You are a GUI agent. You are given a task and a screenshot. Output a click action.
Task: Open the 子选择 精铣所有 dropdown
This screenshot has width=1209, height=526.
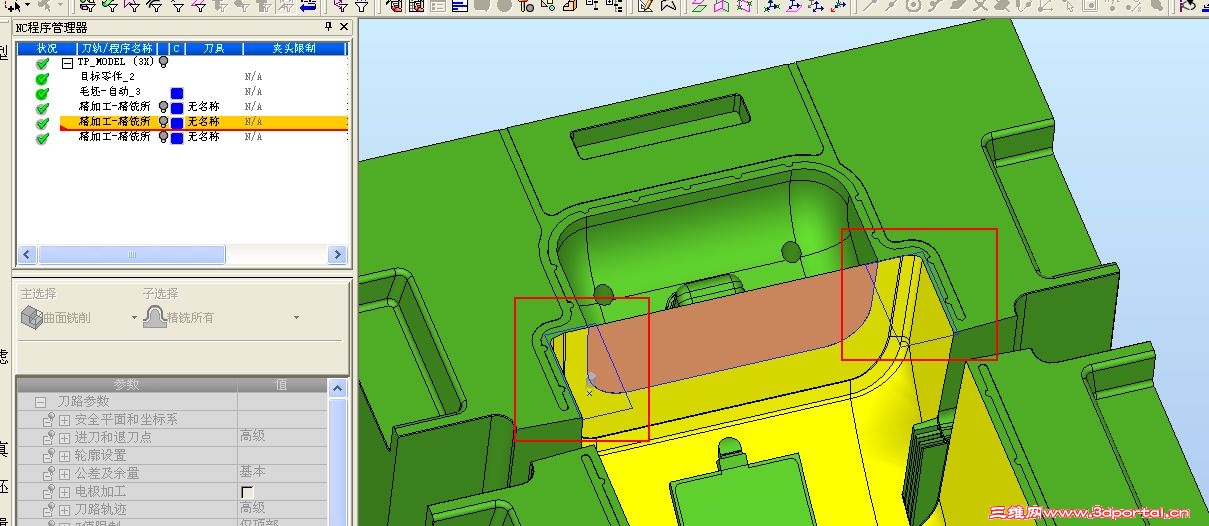(x=296, y=317)
